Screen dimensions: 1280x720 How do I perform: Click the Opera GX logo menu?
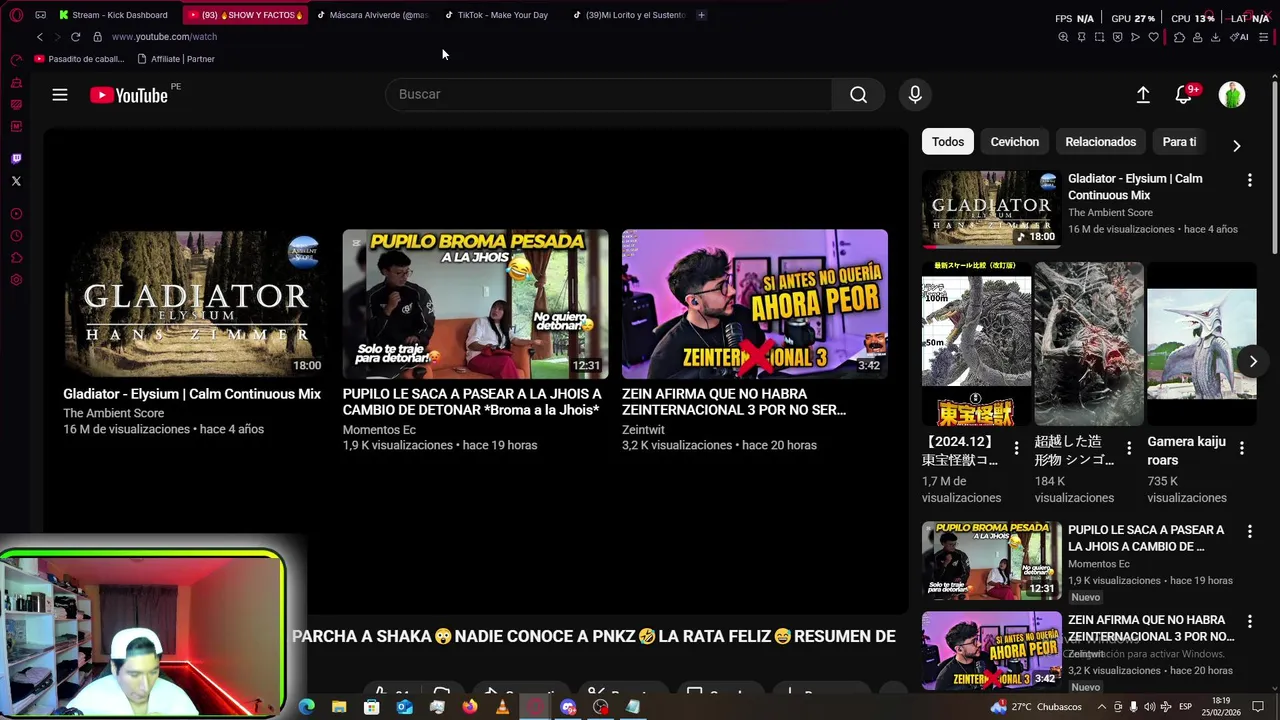tap(16, 15)
